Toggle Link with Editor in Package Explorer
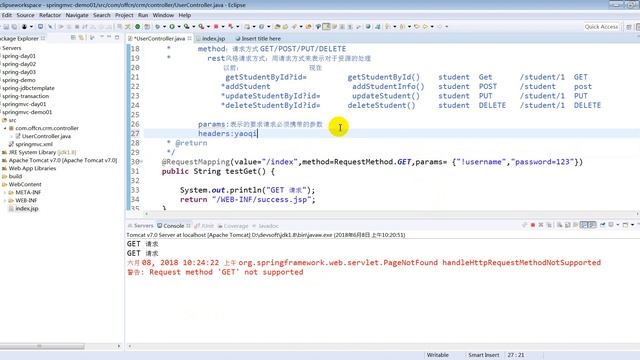This screenshot has width=640, height=360. [81, 37]
